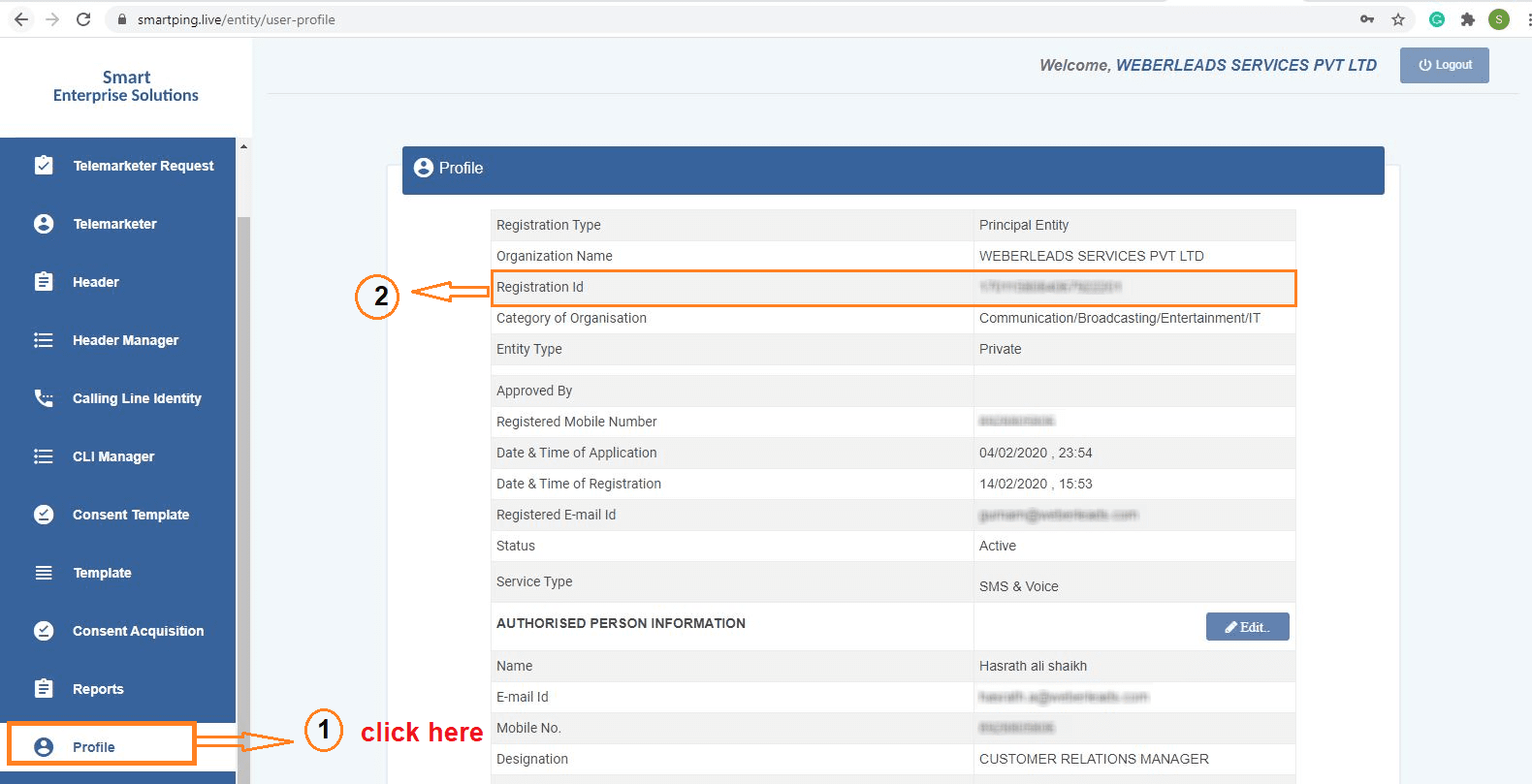This screenshot has height=784, width=1532.
Task: Open Header Manager in sidebar
Action: pos(125,340)
